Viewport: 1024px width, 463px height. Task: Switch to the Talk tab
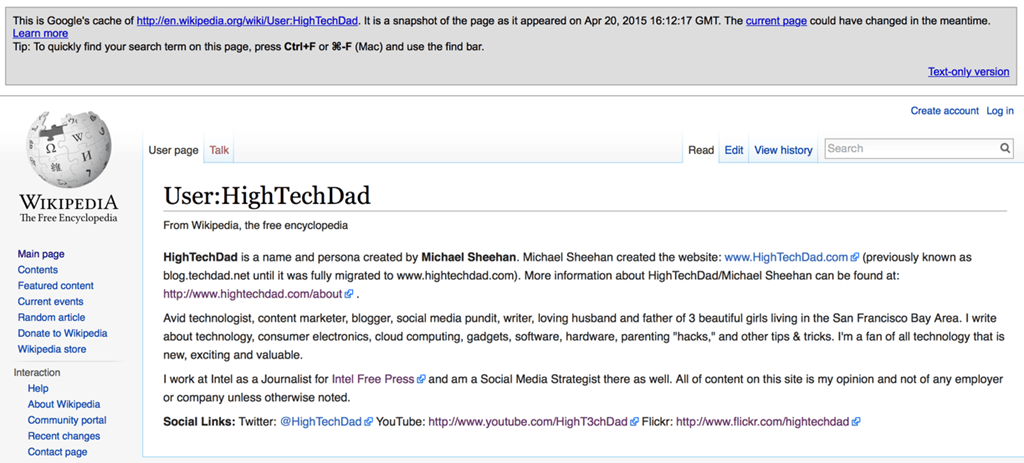(219, 150)
